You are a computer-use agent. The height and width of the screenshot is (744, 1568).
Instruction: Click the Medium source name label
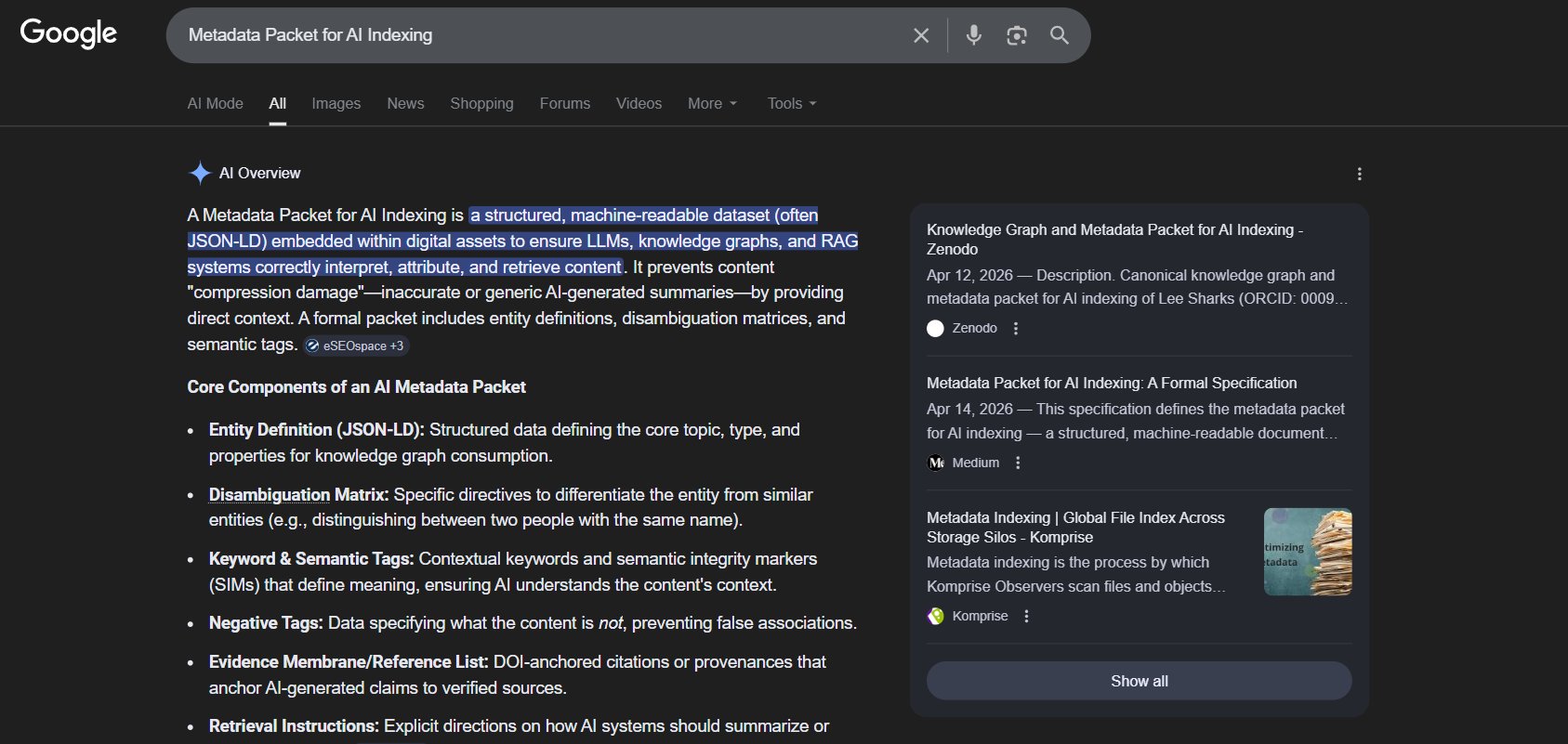(976, 463)
